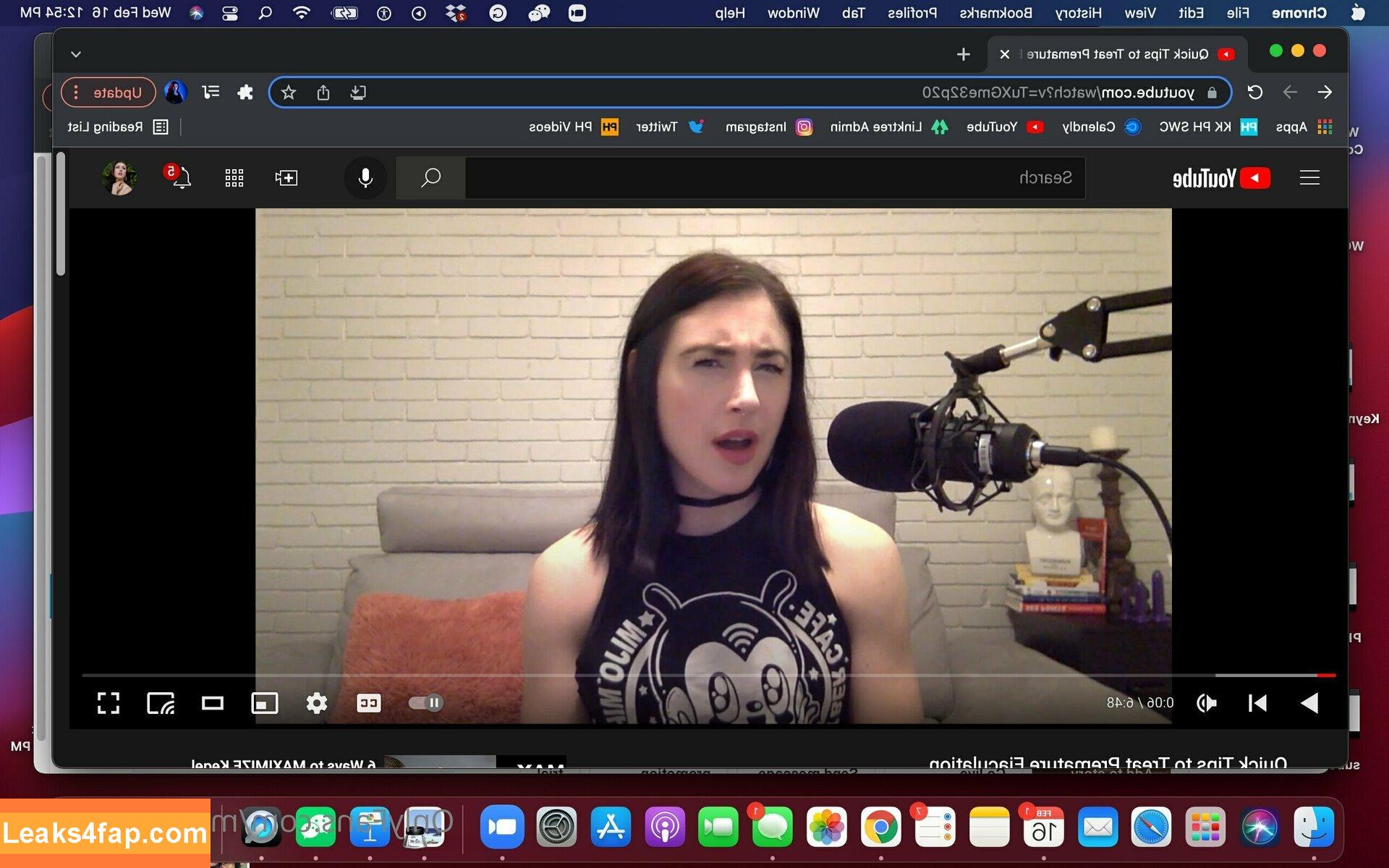Screen dimensions: 1389x868
Task: Open the Calendly bookmark
Action: click(1101, 127)
